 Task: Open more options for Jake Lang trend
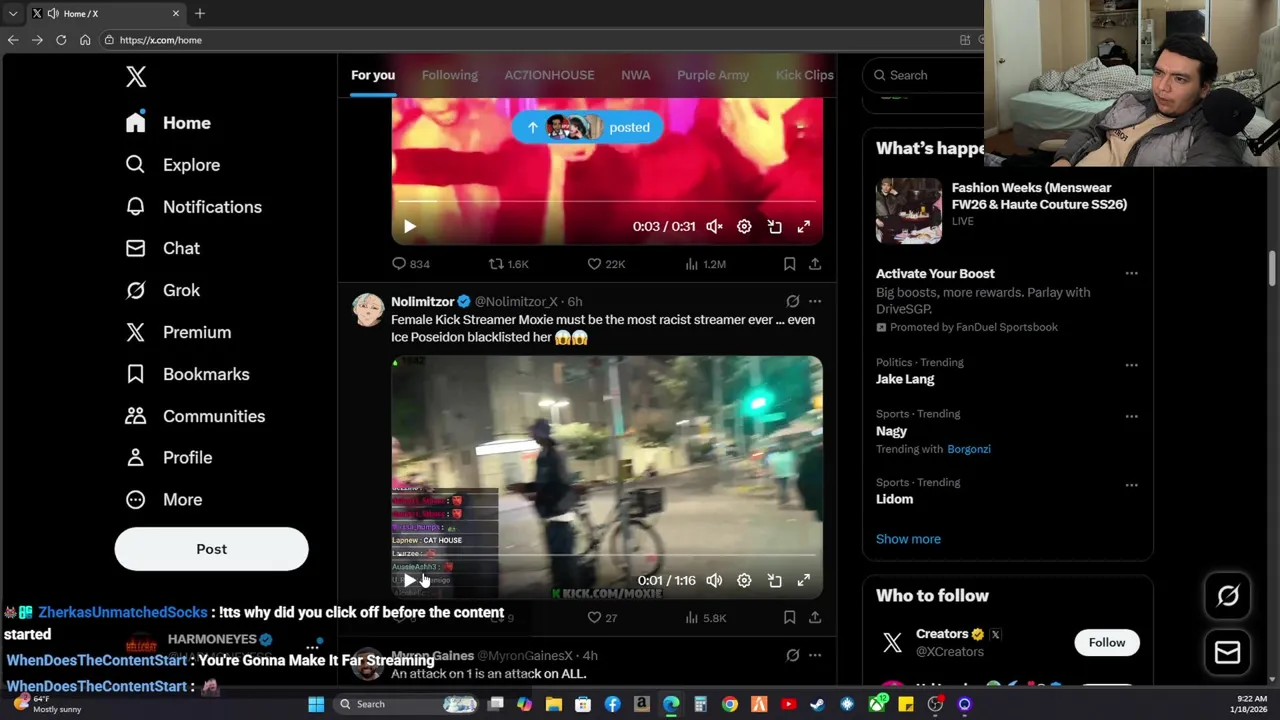(x=1131, y=365)
